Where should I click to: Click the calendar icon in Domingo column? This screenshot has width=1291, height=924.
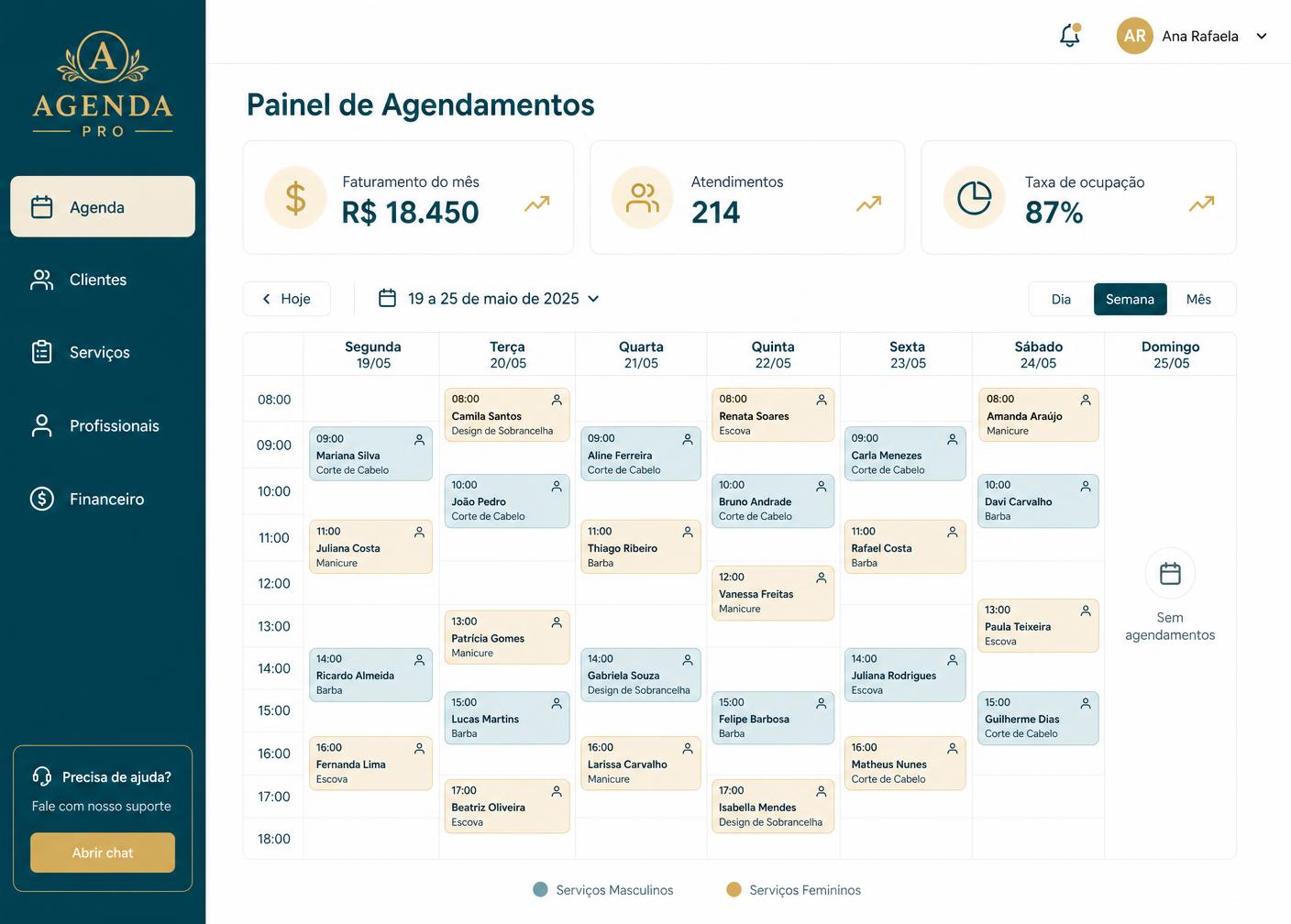point(1170,574)
